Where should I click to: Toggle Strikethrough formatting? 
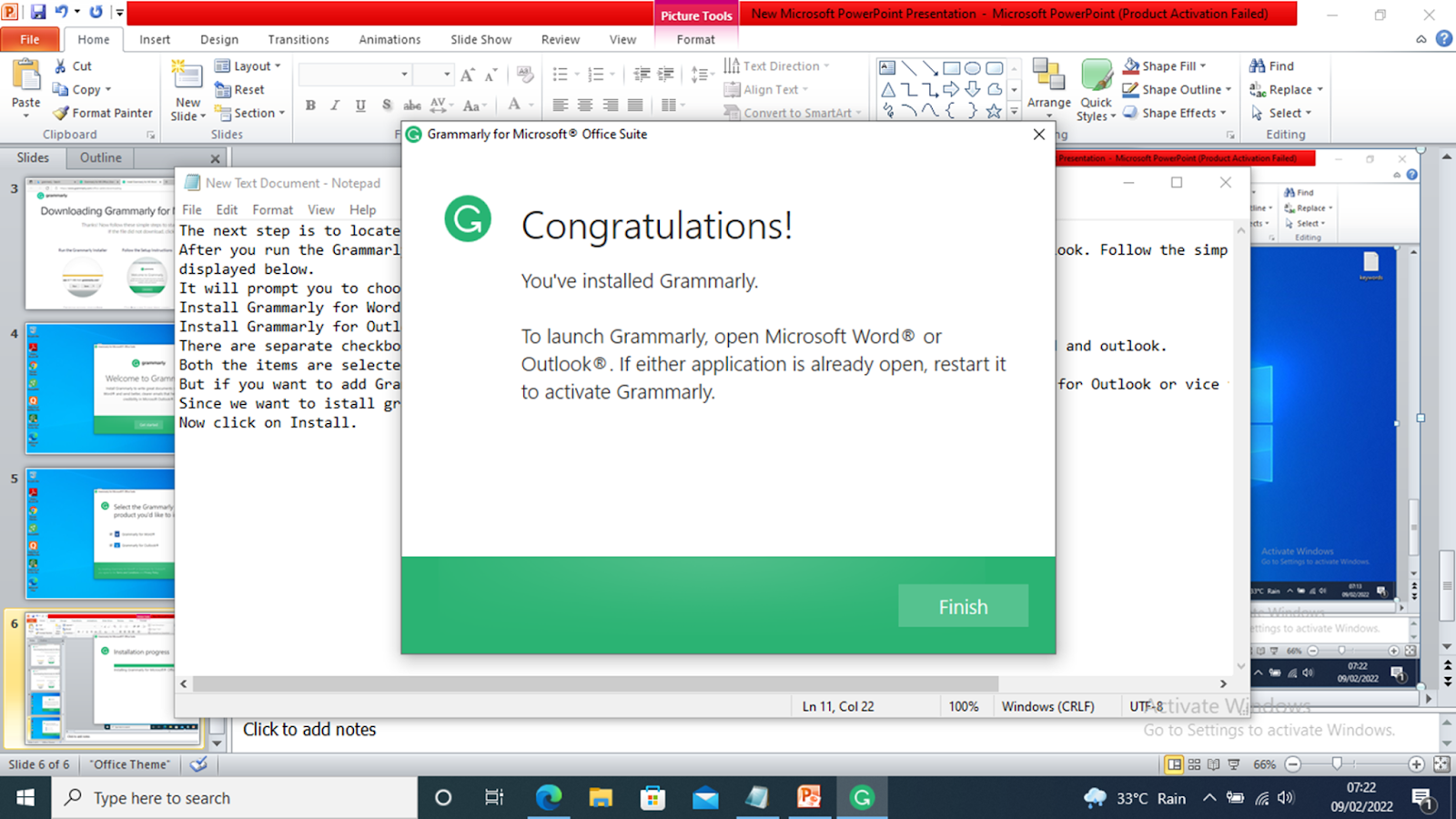click(412, 106)
